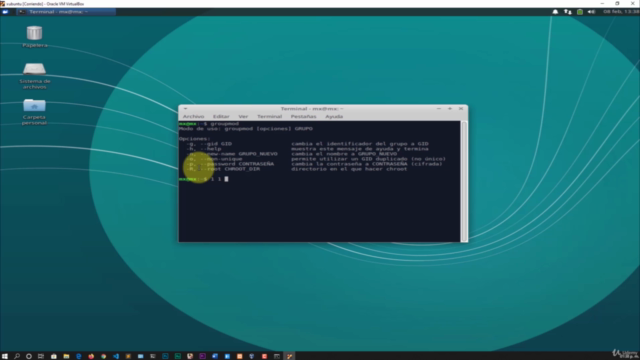
Task: Click 'directorio en el que hacer chroot' text
Action: pyautogui.click(x=349, y=169)
